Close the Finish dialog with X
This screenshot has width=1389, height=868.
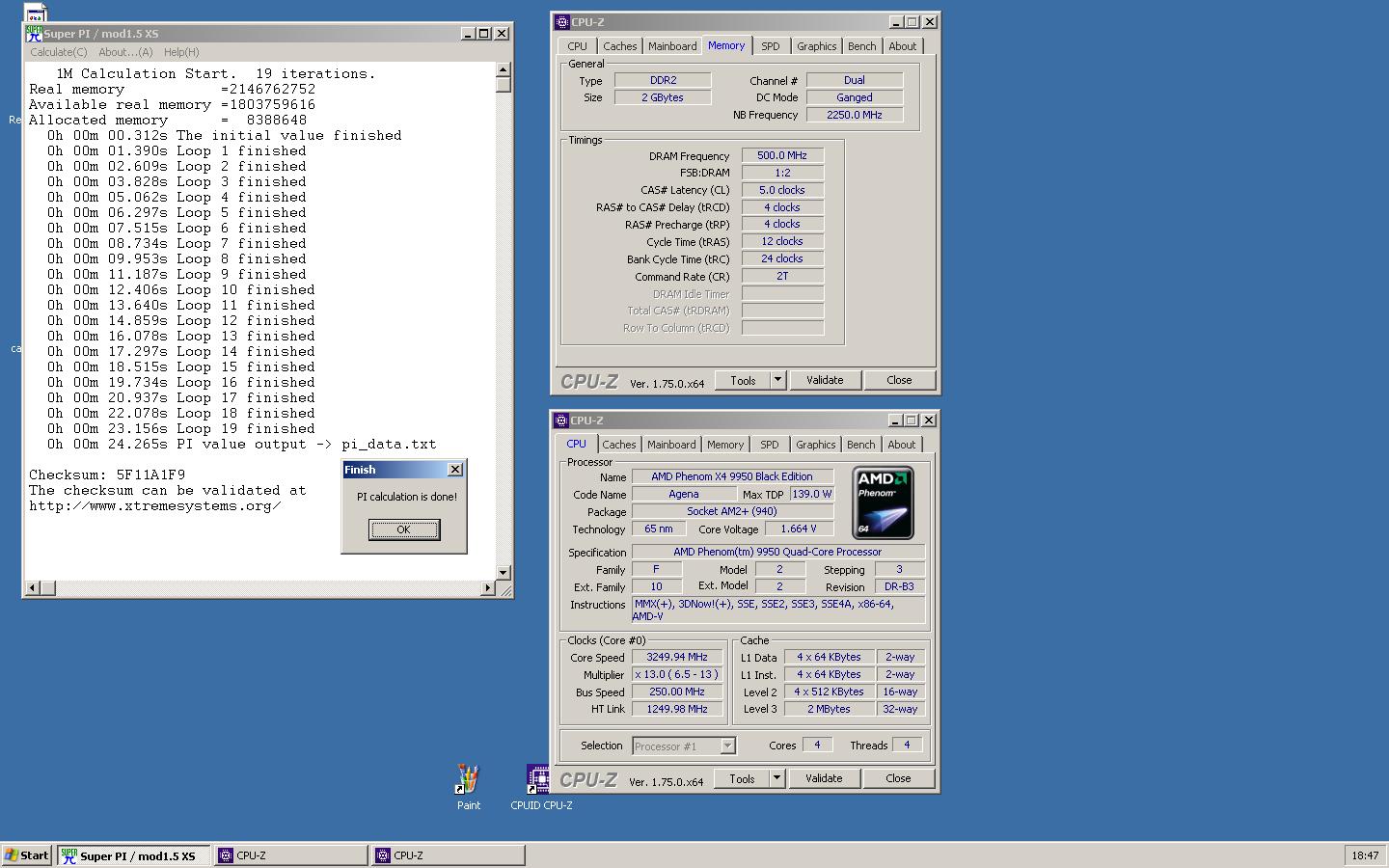coord(455,470)
